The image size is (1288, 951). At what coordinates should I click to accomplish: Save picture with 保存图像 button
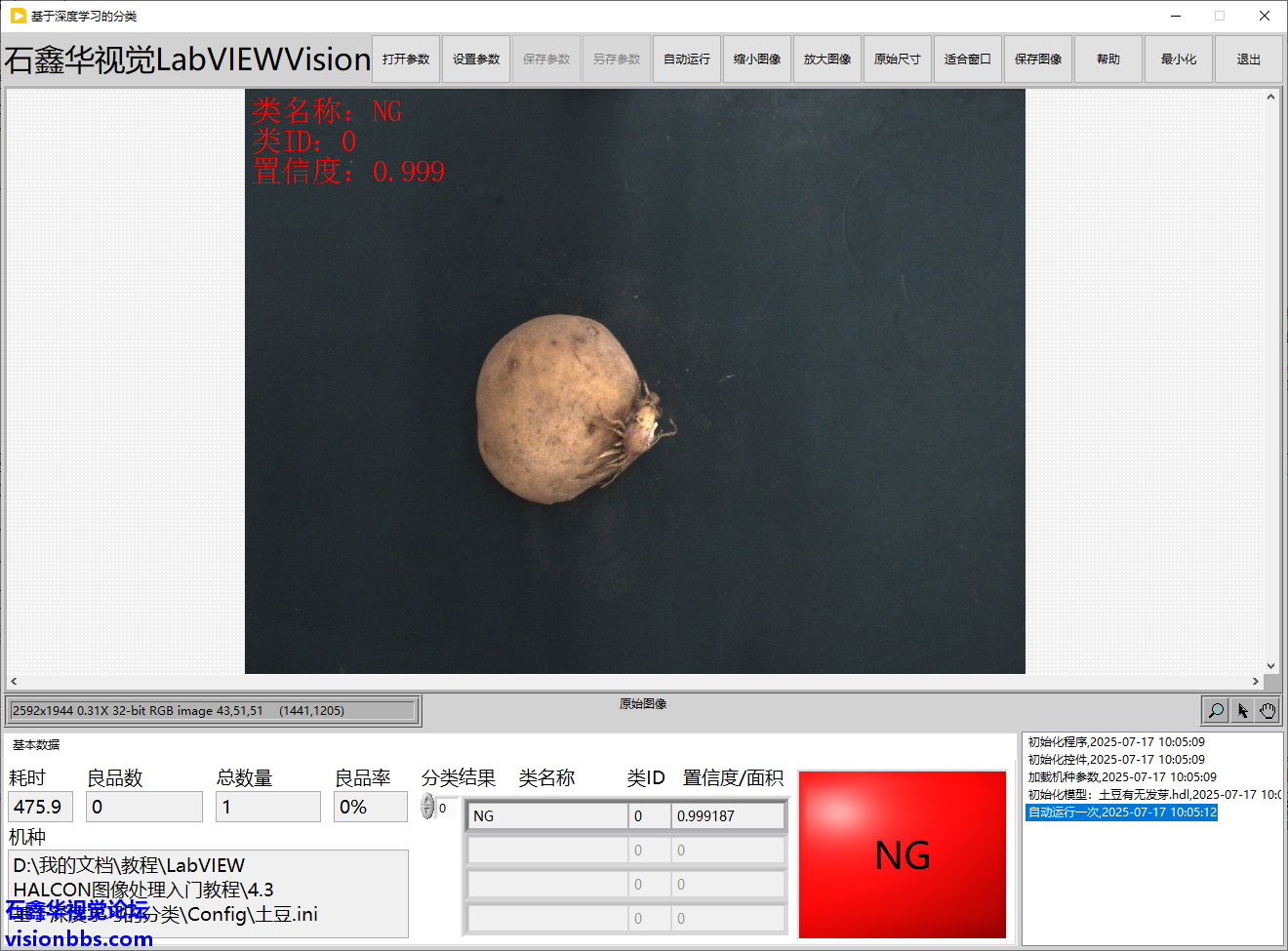coord(1038,59)
